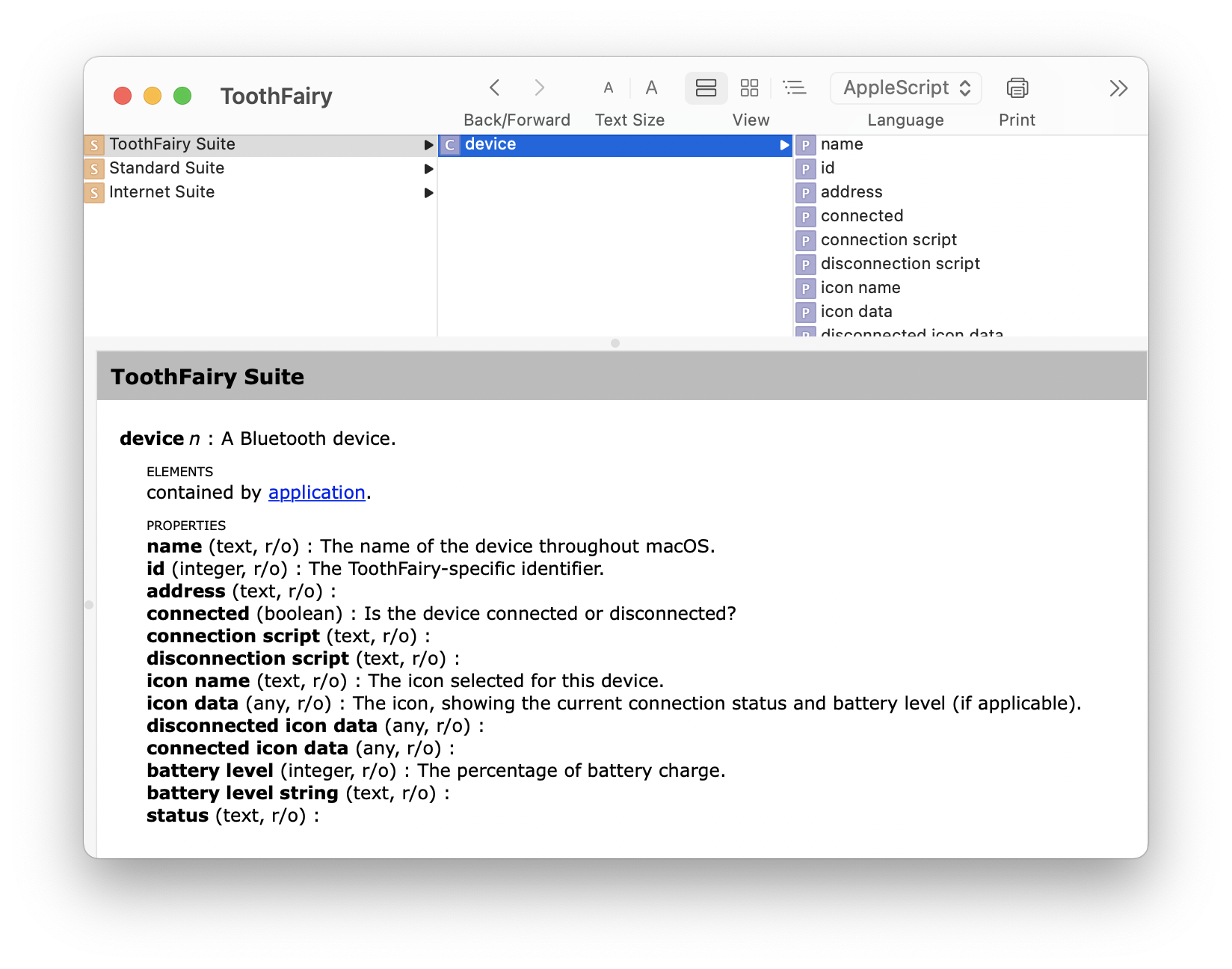This screenshot has width=1232, height=969.
Task: Select the id property
Action: coord(970,168)
